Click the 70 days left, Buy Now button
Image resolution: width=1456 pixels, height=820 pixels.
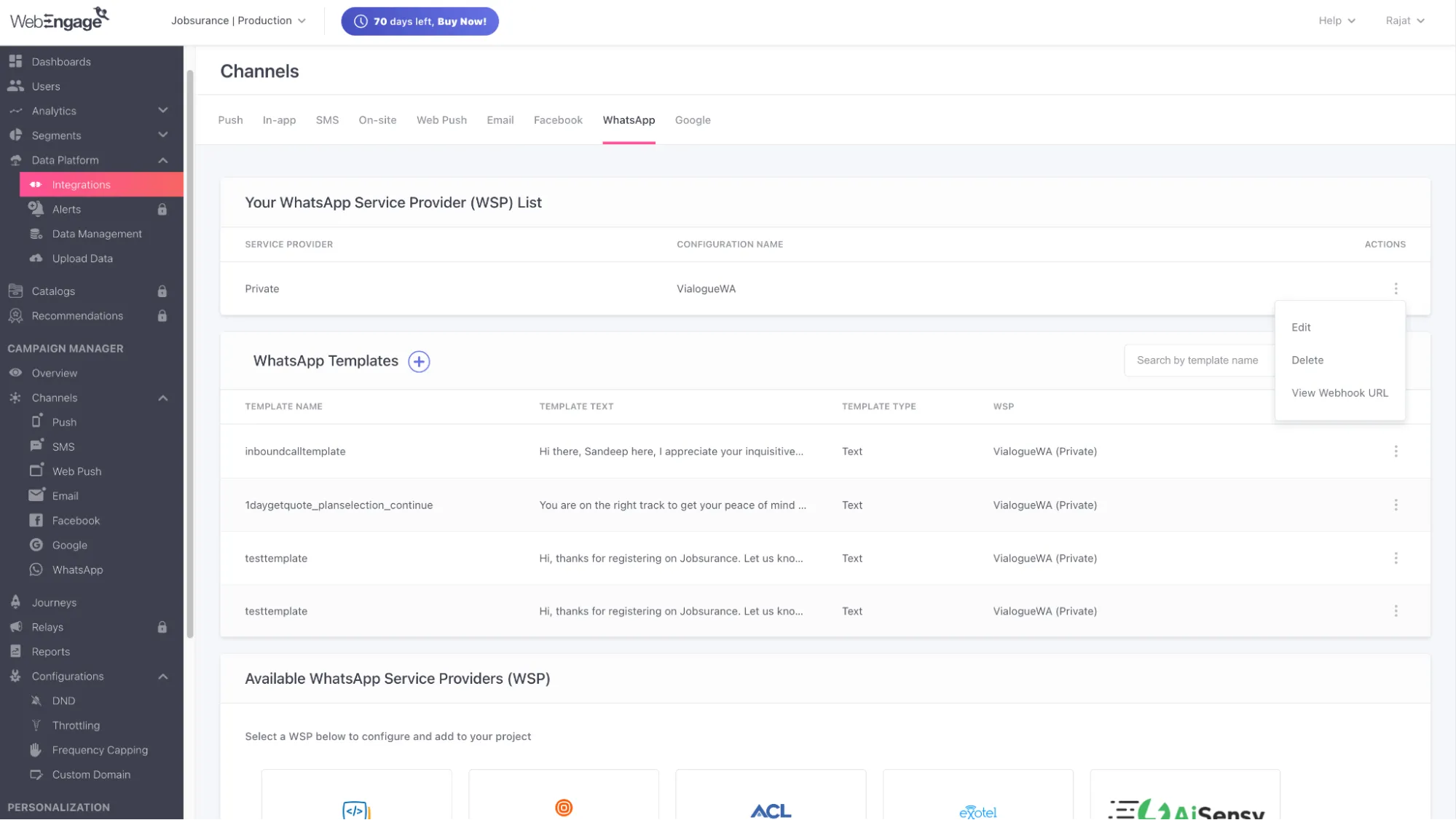(420, 21)
